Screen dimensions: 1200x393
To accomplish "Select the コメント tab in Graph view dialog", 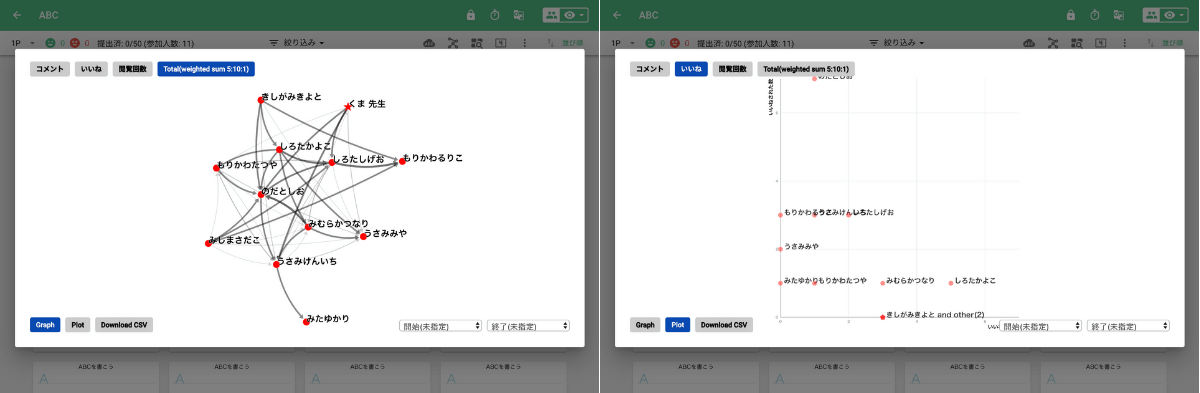I will (49, 69).
